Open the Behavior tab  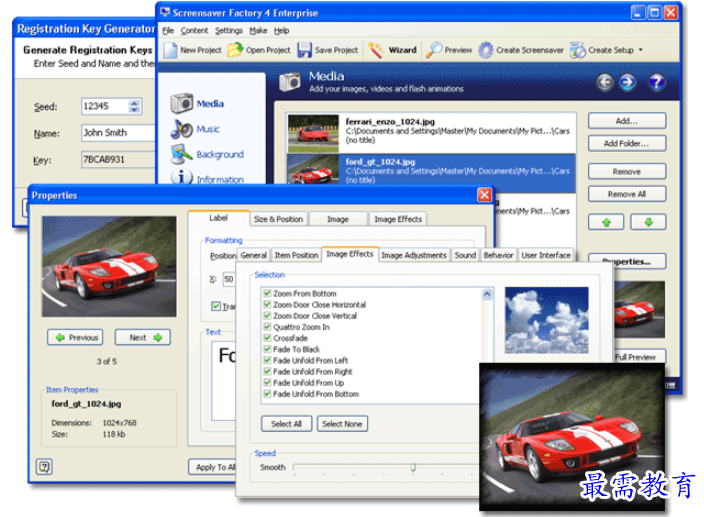(498, 255)
